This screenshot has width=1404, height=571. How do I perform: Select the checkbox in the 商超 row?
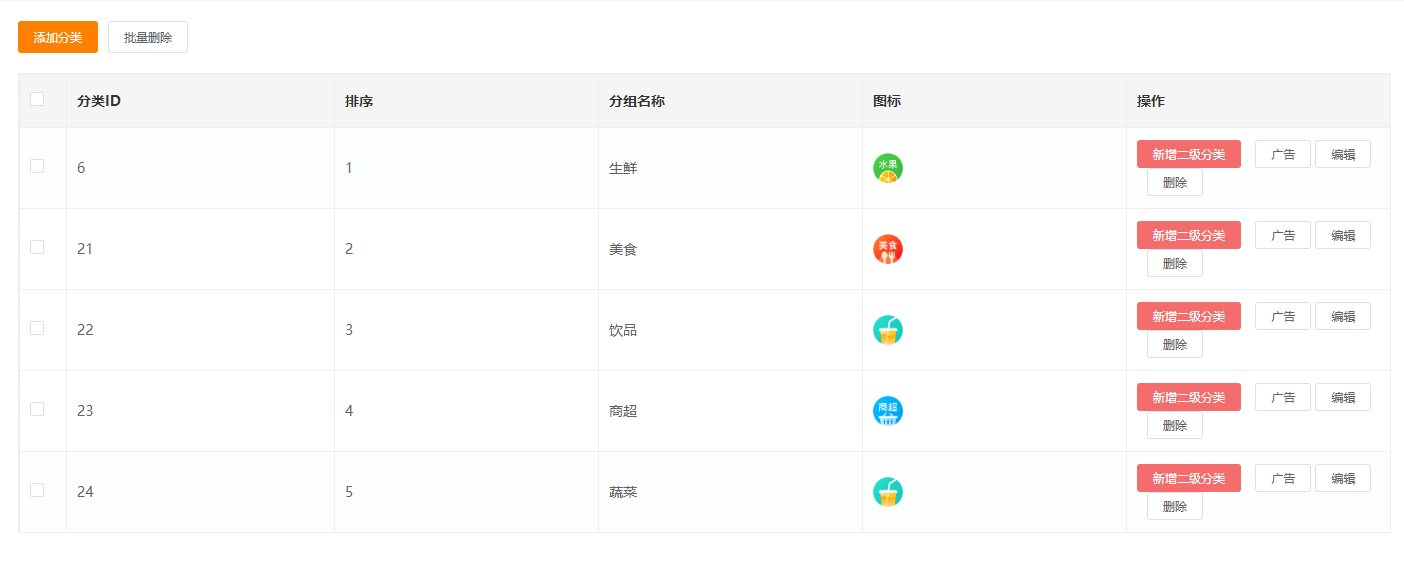37,409
